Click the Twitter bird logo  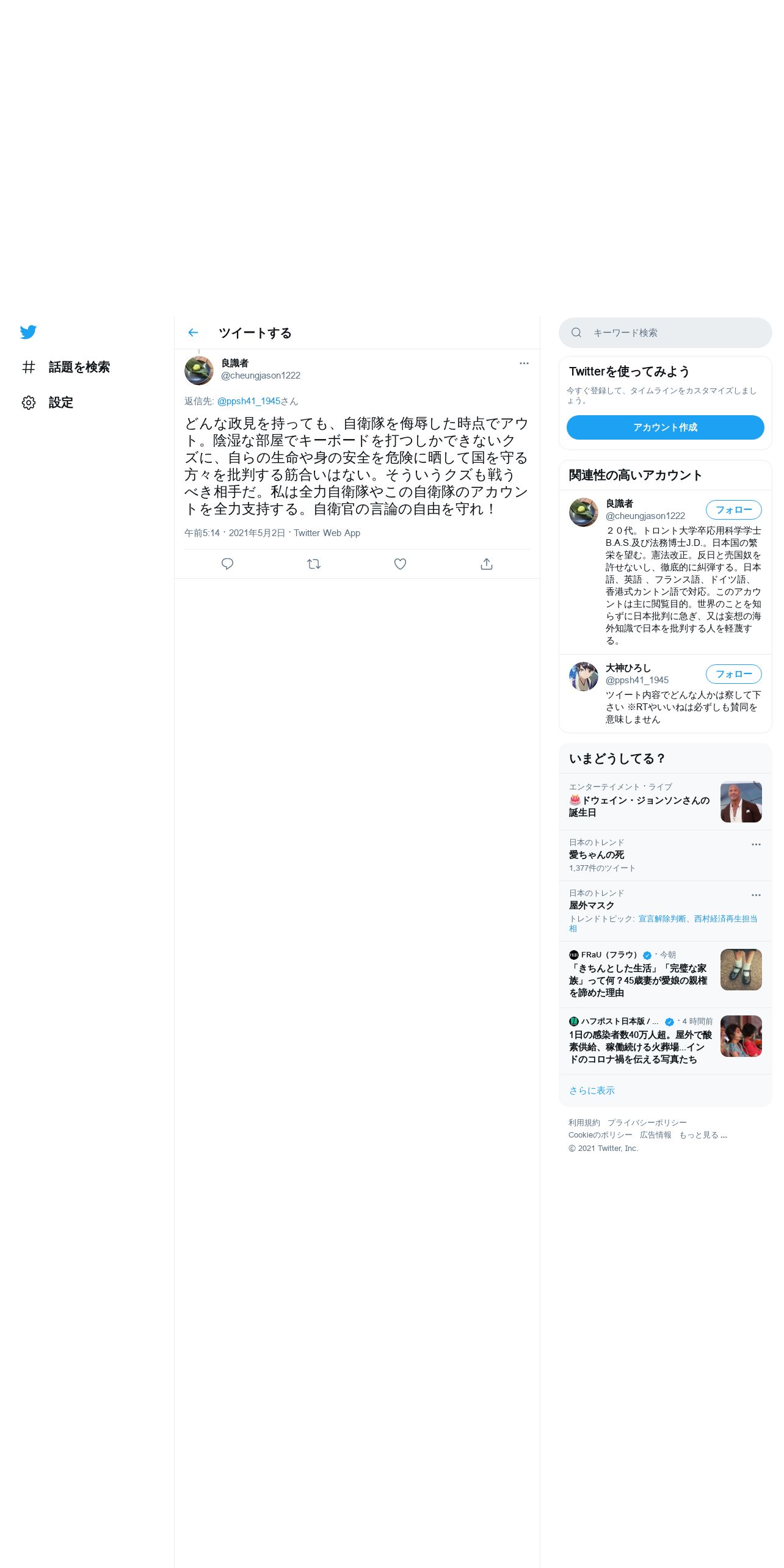(28, 332)
